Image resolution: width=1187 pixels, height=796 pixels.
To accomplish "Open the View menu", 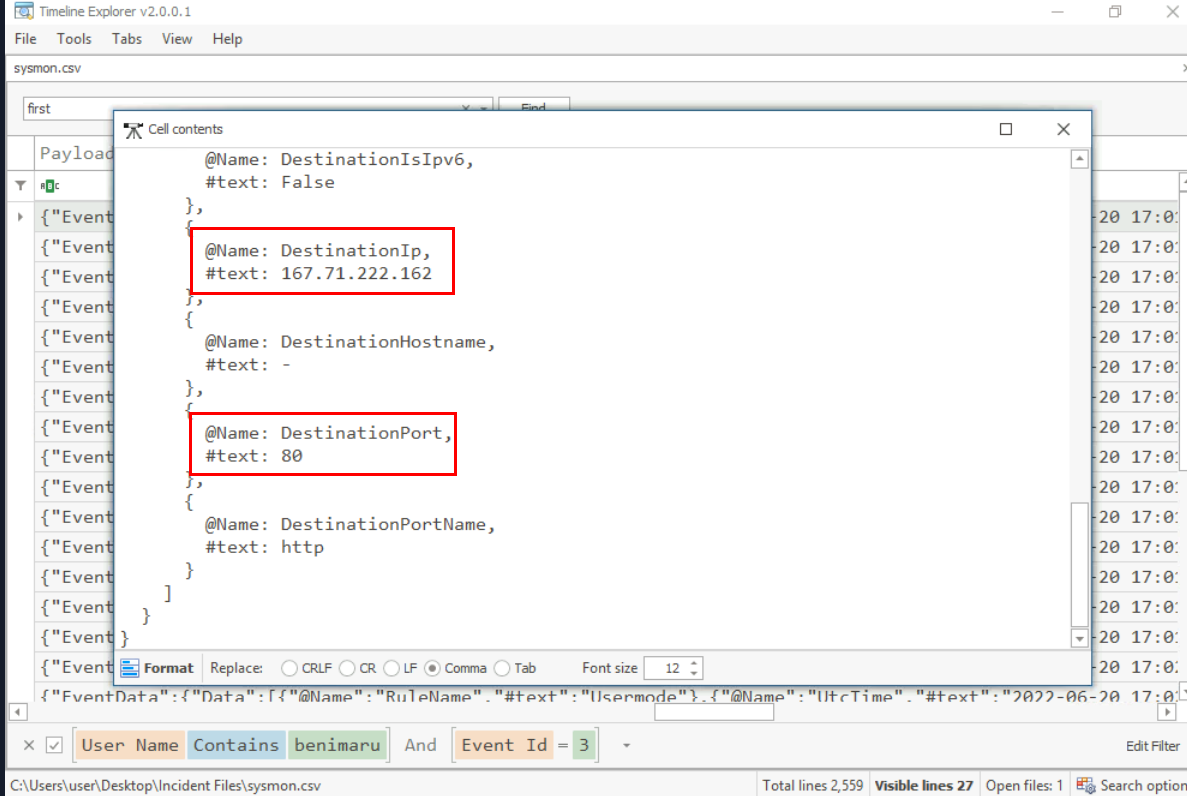I will pos(176,39).
